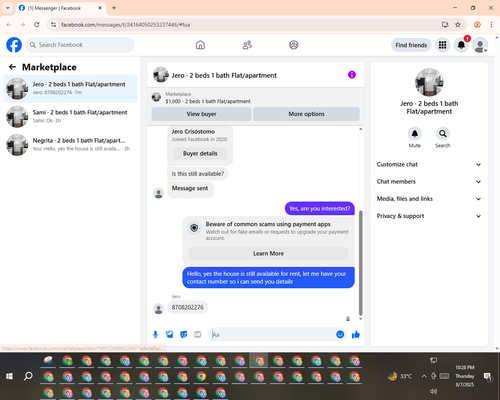Open Jero conversation in chat list
The image size is (500, 400).
[x=70, y=89]
